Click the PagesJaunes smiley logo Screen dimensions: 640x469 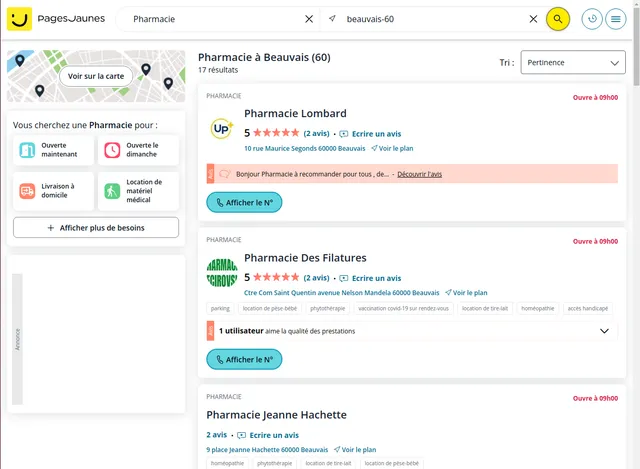(x=19, y=19)
